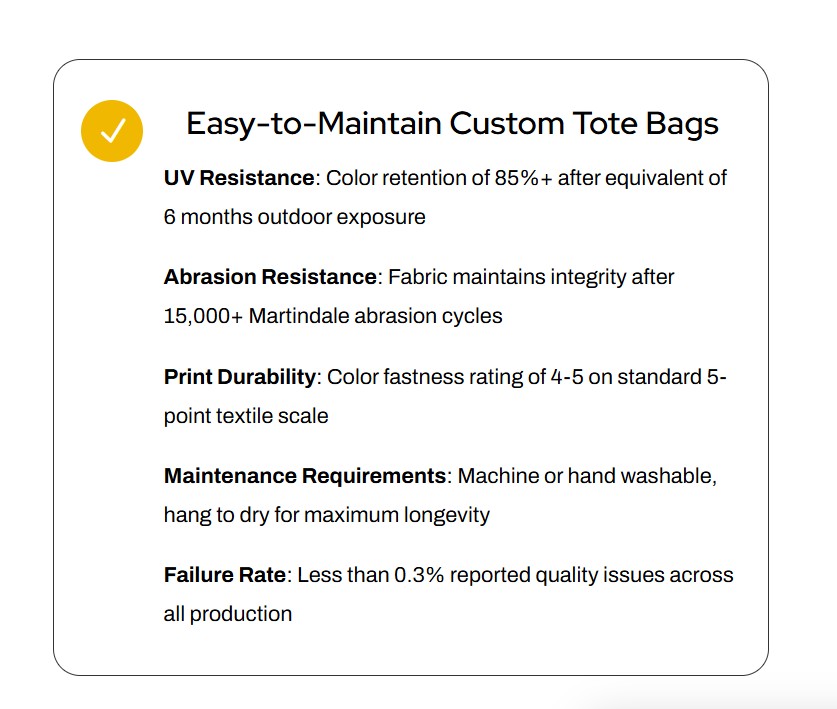The height and width of the screenshot is (709, 837).
Task: Click the word "Easy-to-Maintain" in the title
Action: click(x=313, y=124)
